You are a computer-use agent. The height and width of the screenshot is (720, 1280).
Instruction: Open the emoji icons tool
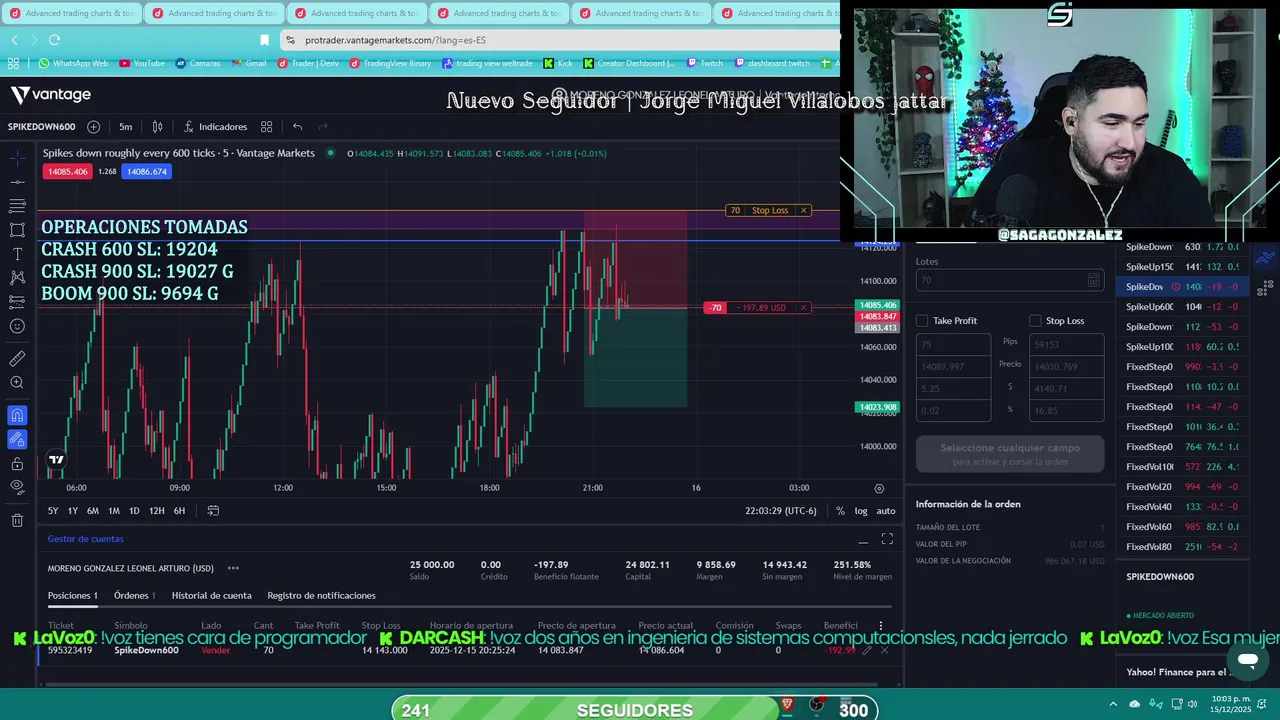[x=17, y=326]
